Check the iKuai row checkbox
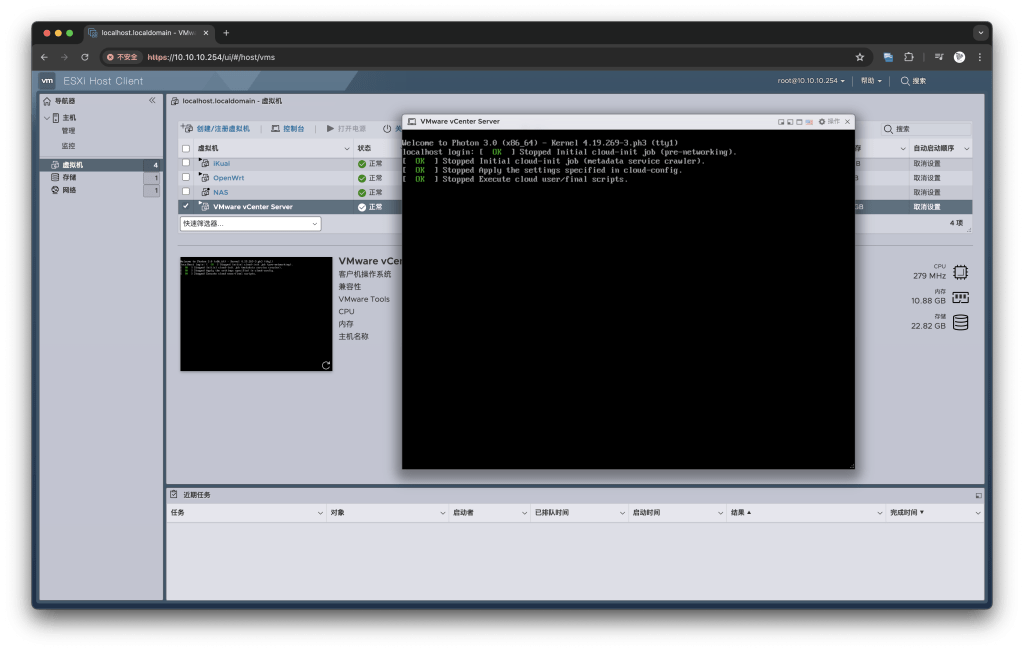The width and height of the screenshot is (1024, 651). (x=186, y=163)
